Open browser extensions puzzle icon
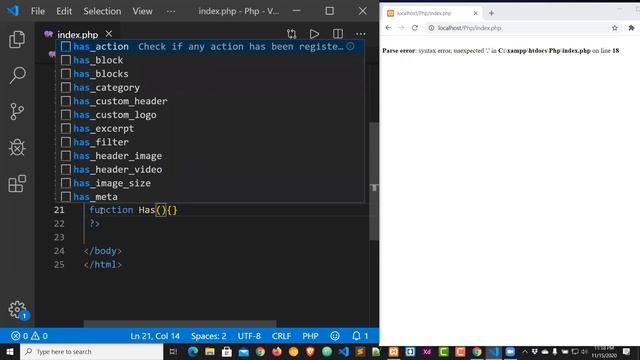 point(631,28)
